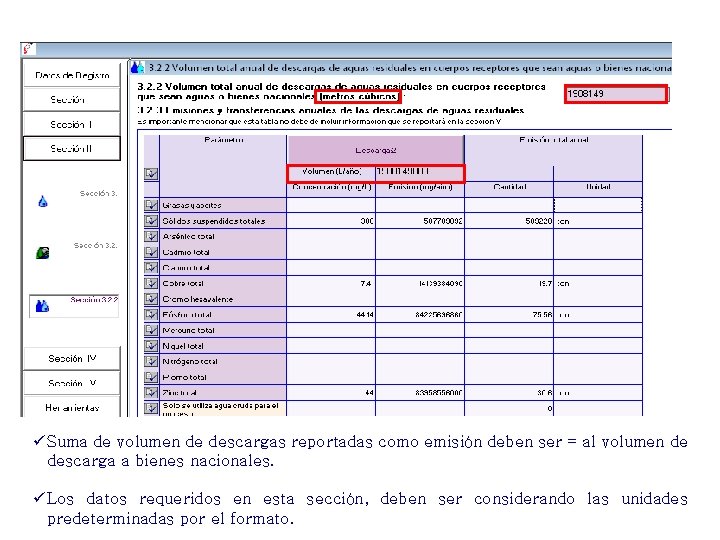The width and height of the screenshot is (720, 540).
Task: Open Sección 3.1 water drop icon
Action: click(x=43, y=201)
